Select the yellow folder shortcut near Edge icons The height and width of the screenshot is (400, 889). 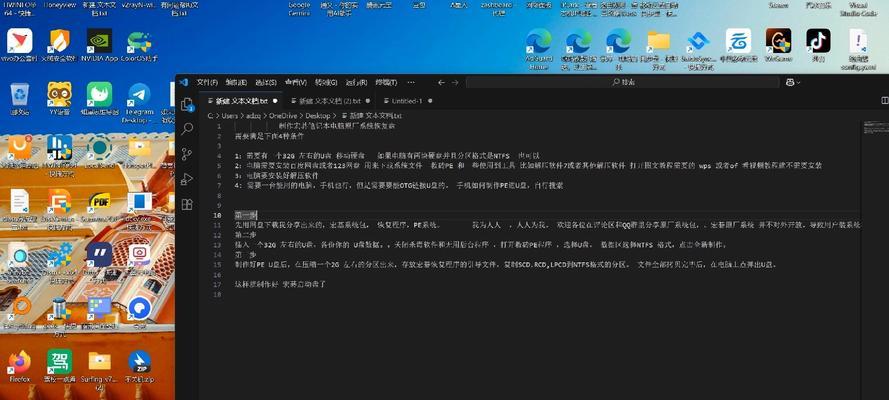tap(659, 49)
